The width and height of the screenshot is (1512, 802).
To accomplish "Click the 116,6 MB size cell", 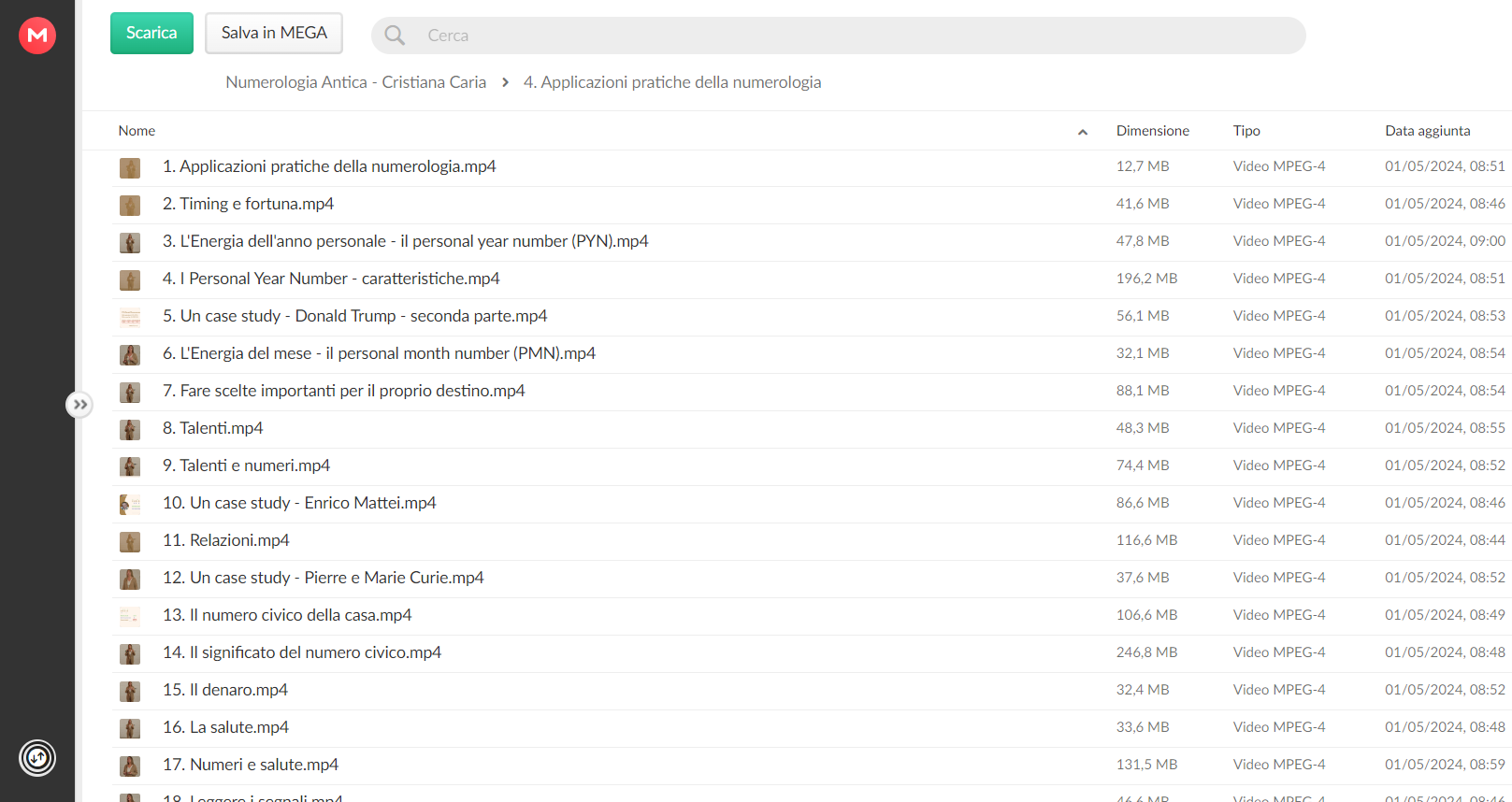I will click(1146, 540).
